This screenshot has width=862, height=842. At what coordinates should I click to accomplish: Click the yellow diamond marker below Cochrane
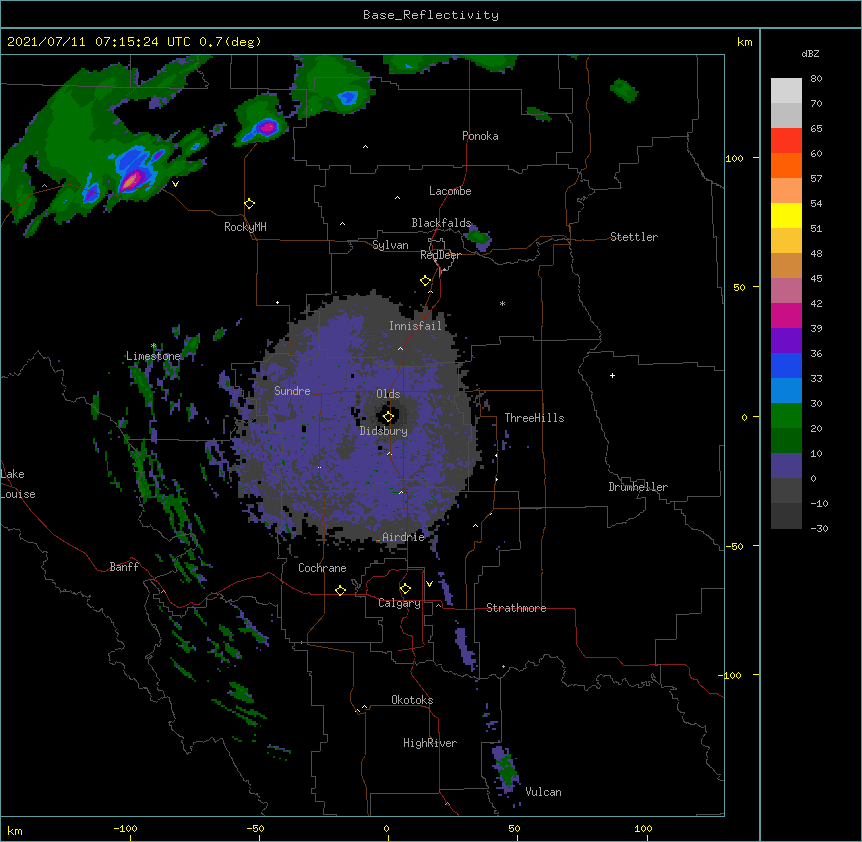tap(340, 590)
